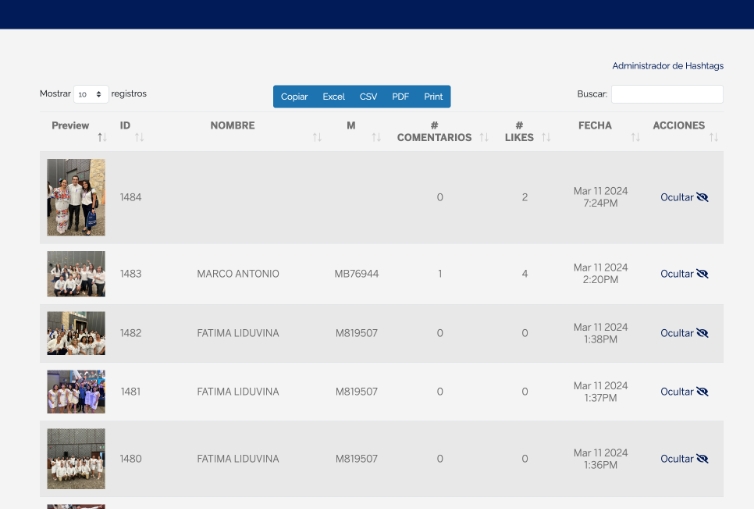Viewport: 754px width, 509px height.
Task: Export table using Excel button
Action: [333, 97]
